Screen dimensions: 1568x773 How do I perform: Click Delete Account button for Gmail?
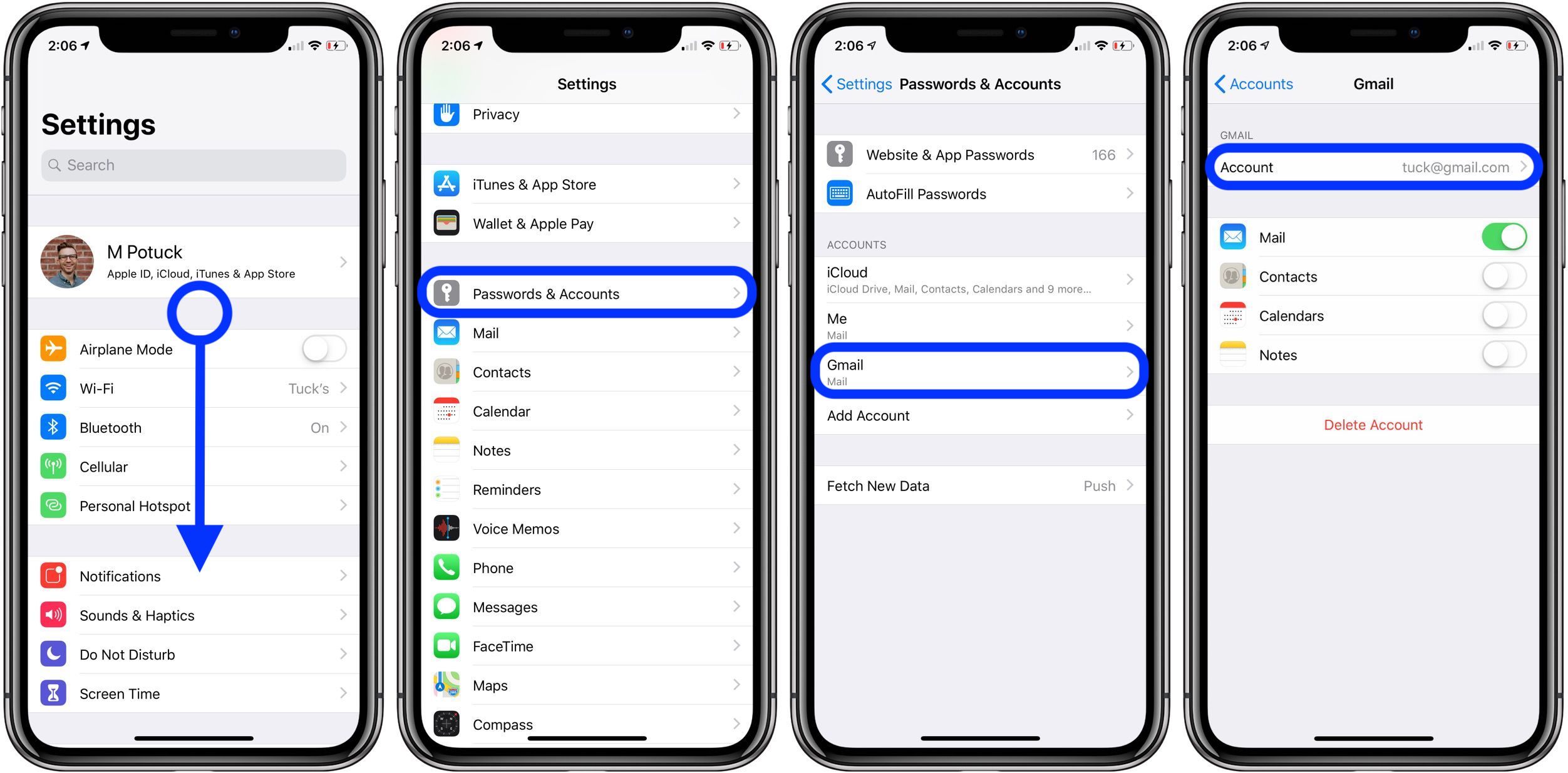point(1372,425)
